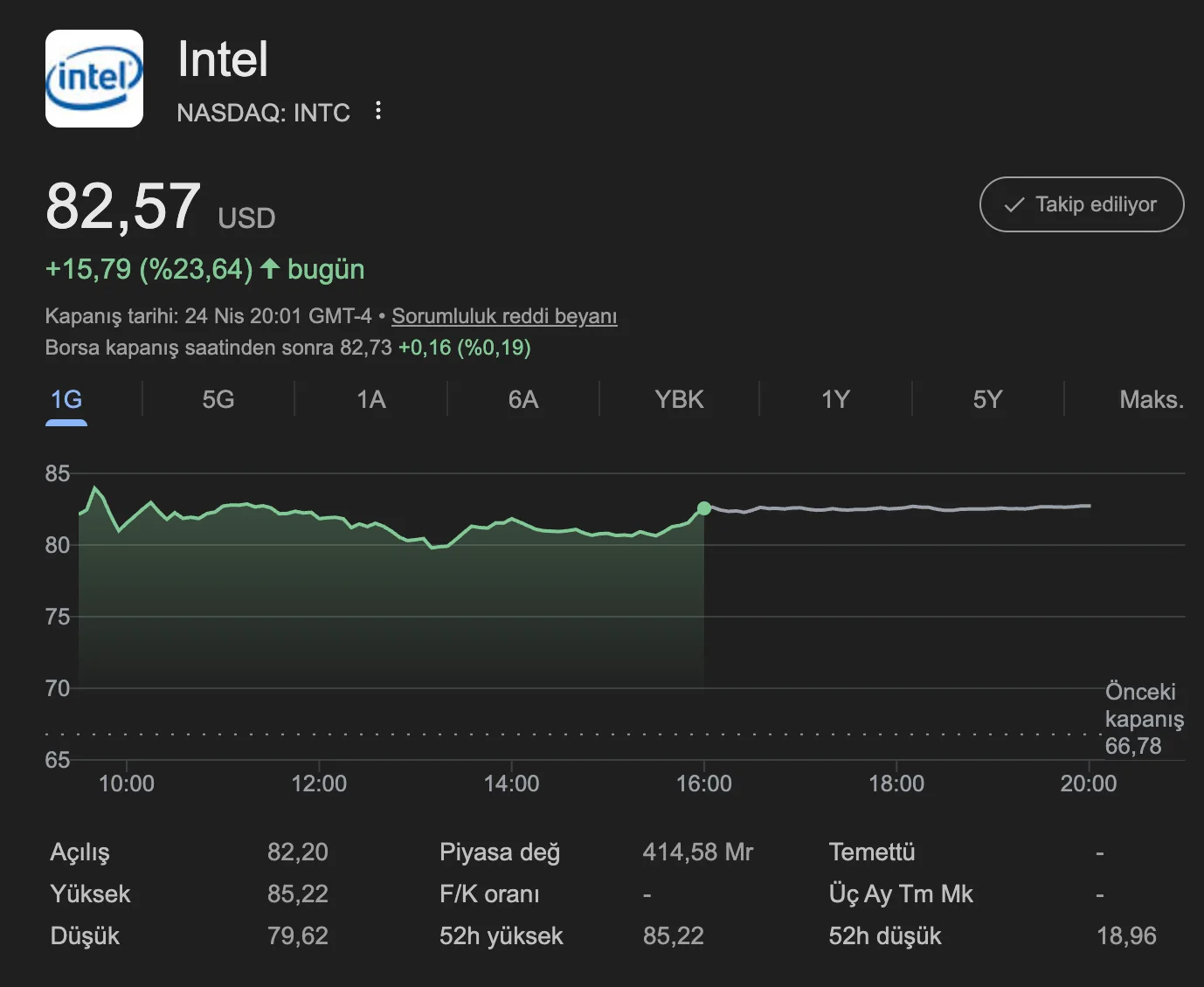Show the Maks. maximum time range
The image size is (1204, 987).
coord(1150,399)
